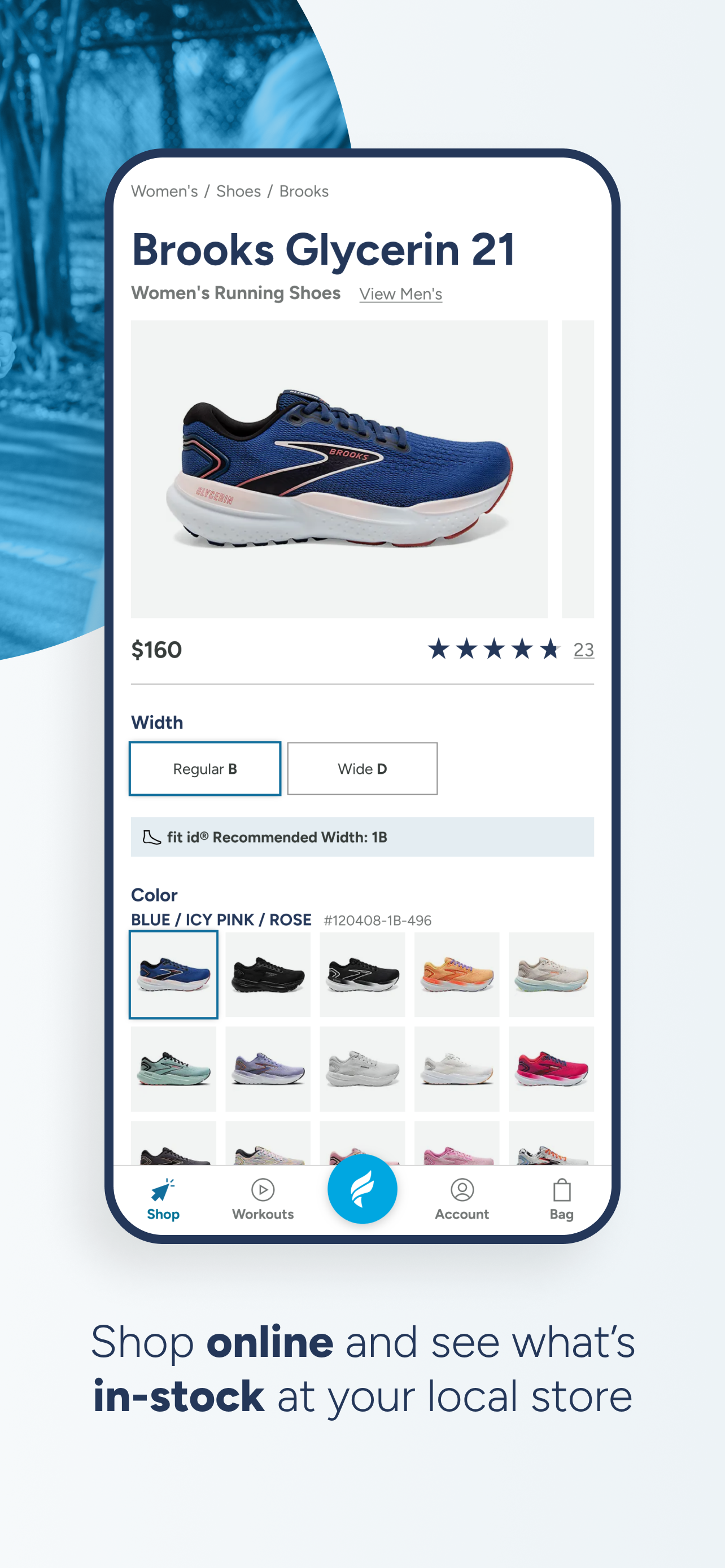Go to Brooks breadcrumb category
This screenshot has width=725, height=1568.
(x=304, y=191)
